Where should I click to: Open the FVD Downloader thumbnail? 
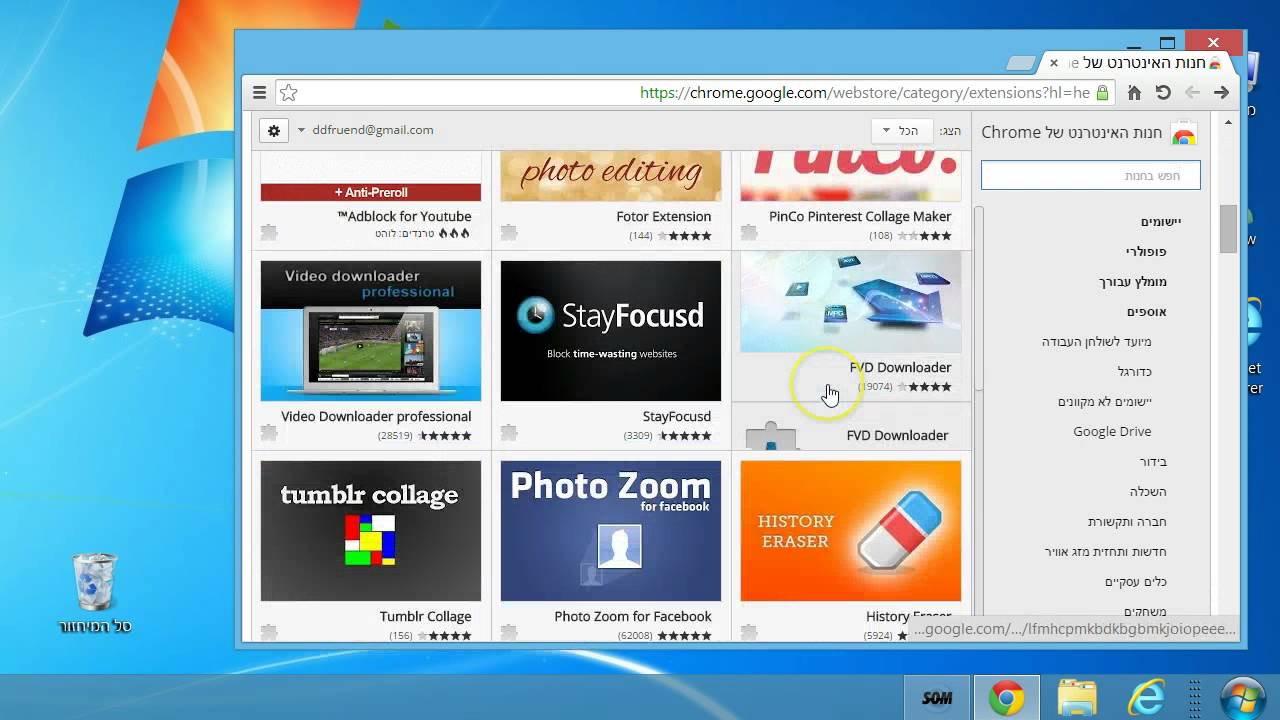coord(851,302)
